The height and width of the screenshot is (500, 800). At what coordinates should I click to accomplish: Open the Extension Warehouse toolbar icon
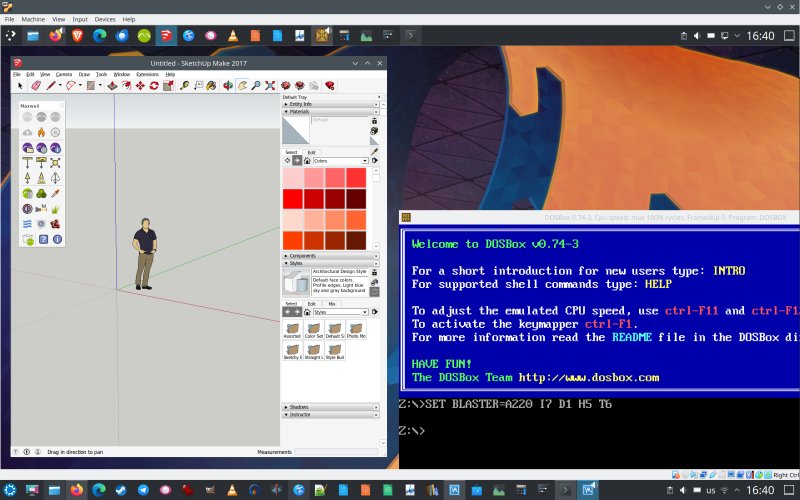coord(300,86)
